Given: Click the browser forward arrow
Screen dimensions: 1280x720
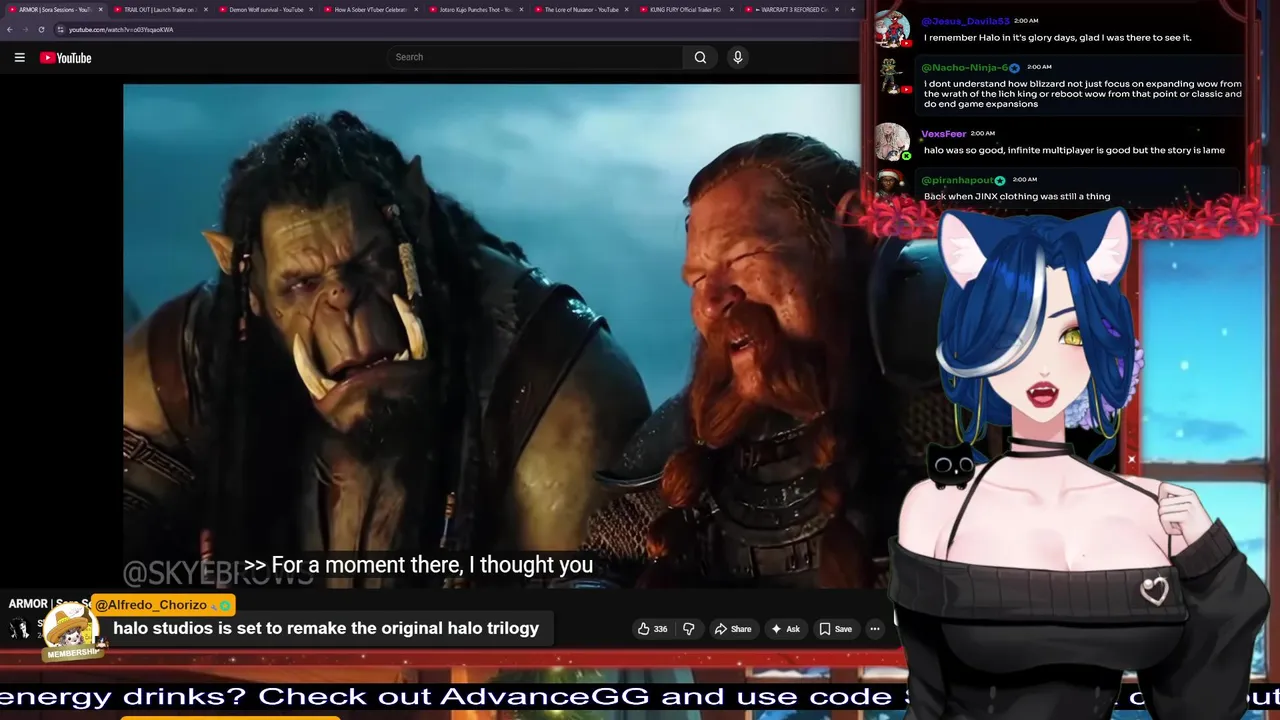Looking at the screenshot, I should (25, 29).
